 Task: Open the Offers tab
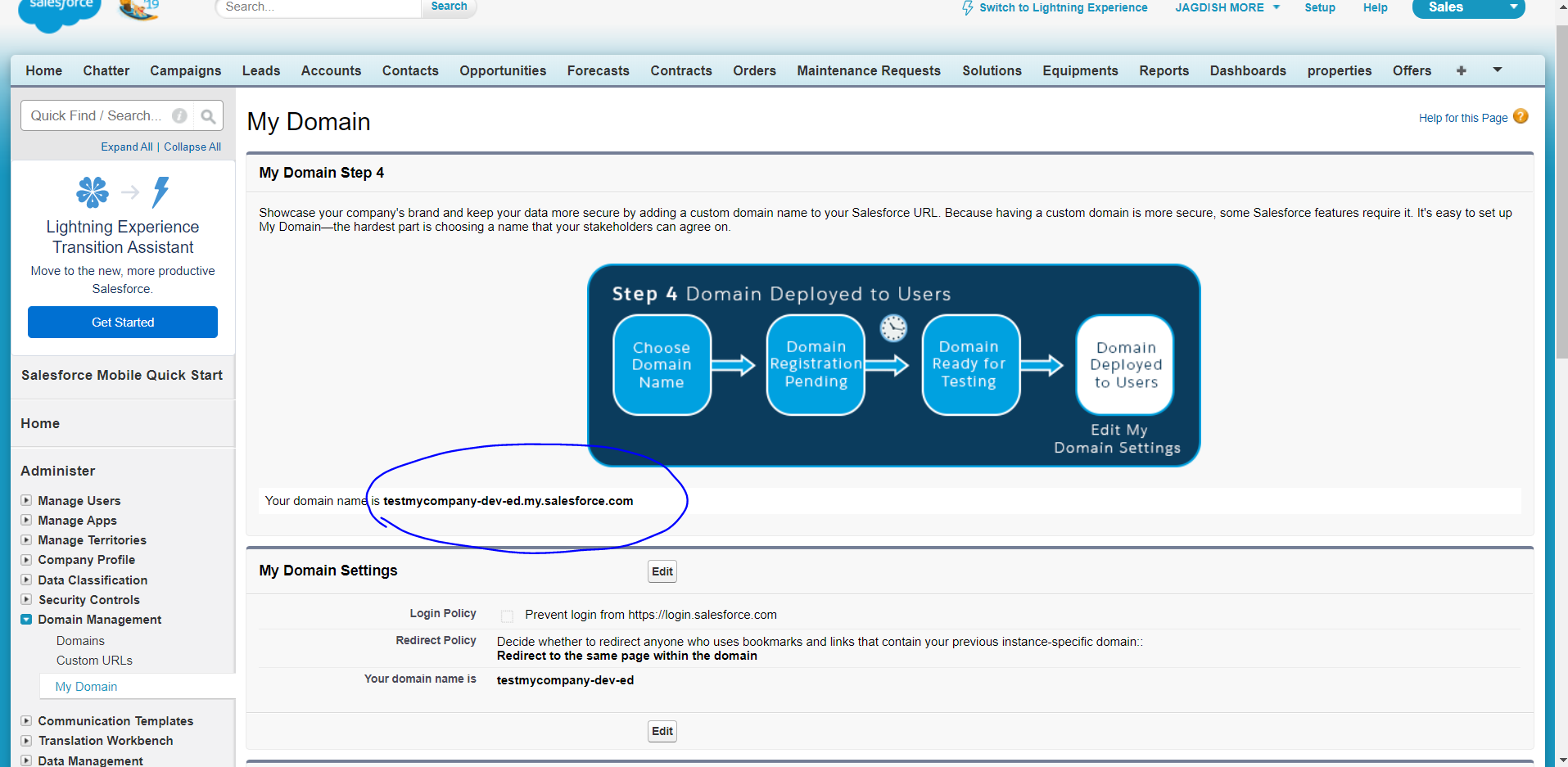(x=1412, y=70)
